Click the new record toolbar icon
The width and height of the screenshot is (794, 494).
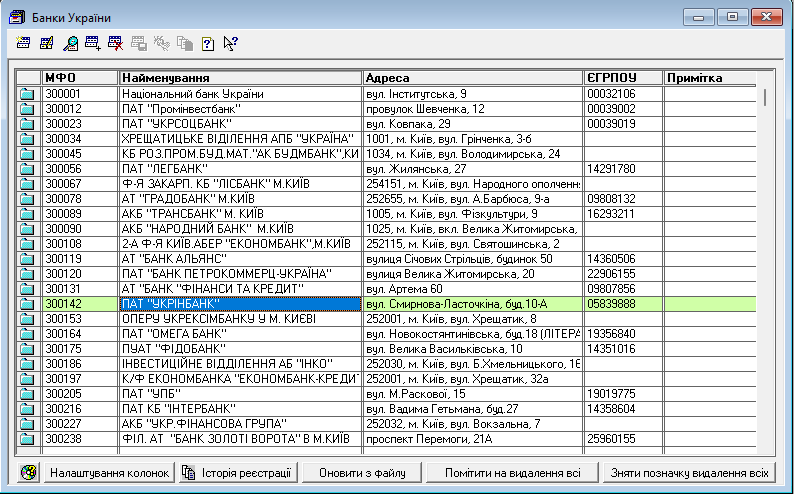[x=24, y=43]
